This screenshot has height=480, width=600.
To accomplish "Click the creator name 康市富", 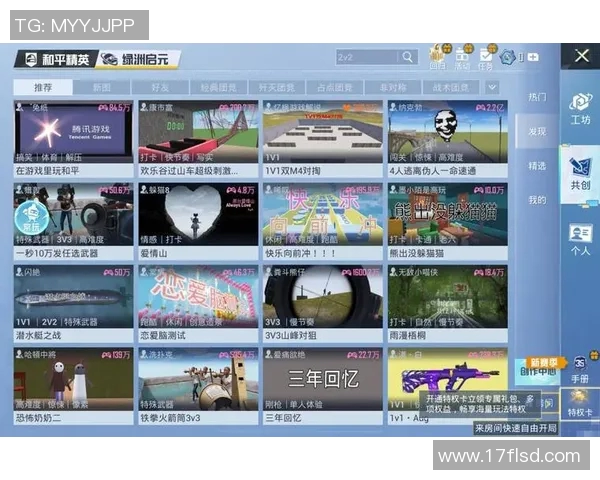I will pyautogui.click(x=160, y=108).
